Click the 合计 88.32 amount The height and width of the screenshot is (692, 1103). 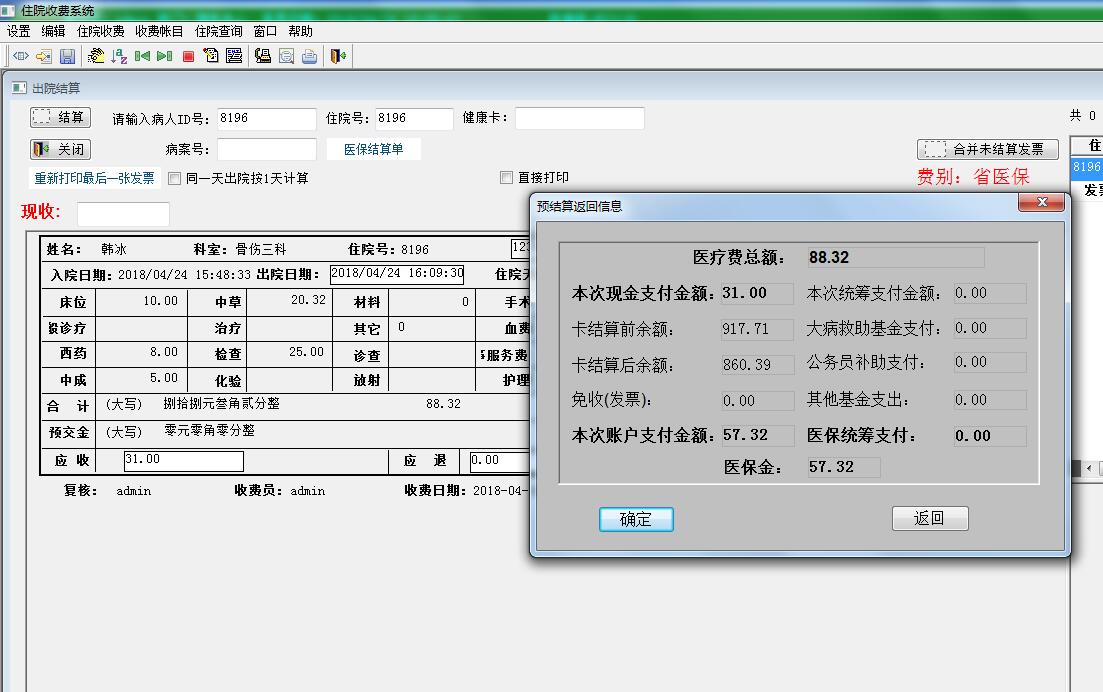(443, 404)
